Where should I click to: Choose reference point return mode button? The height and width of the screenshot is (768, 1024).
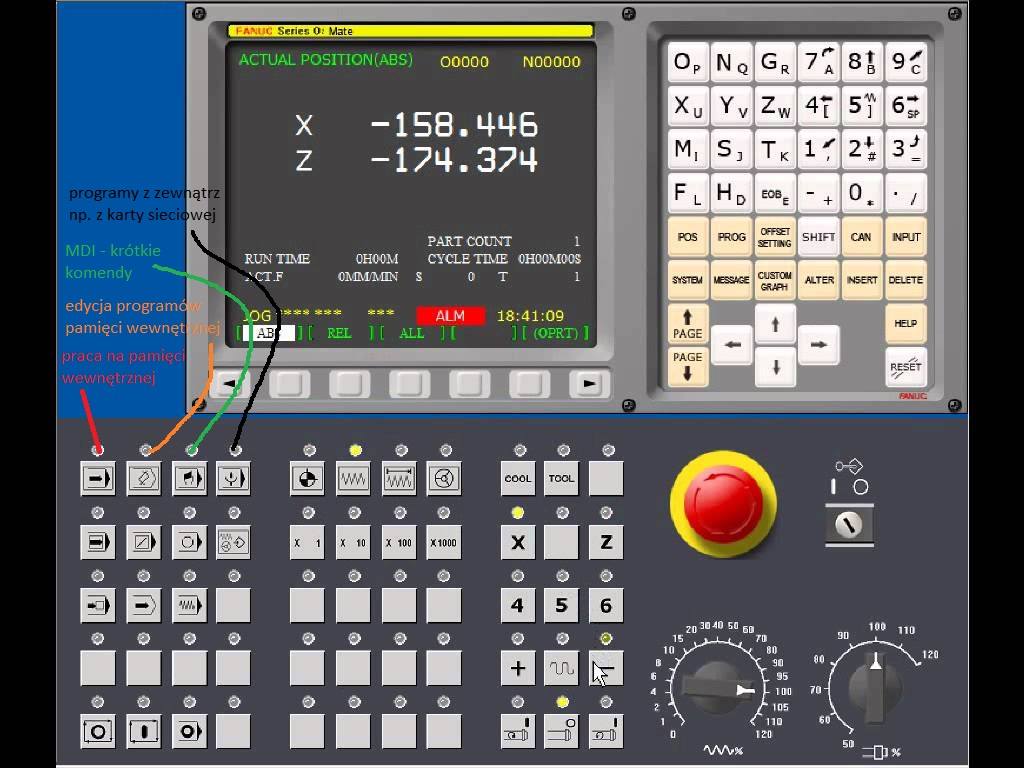tap(308, 479)
